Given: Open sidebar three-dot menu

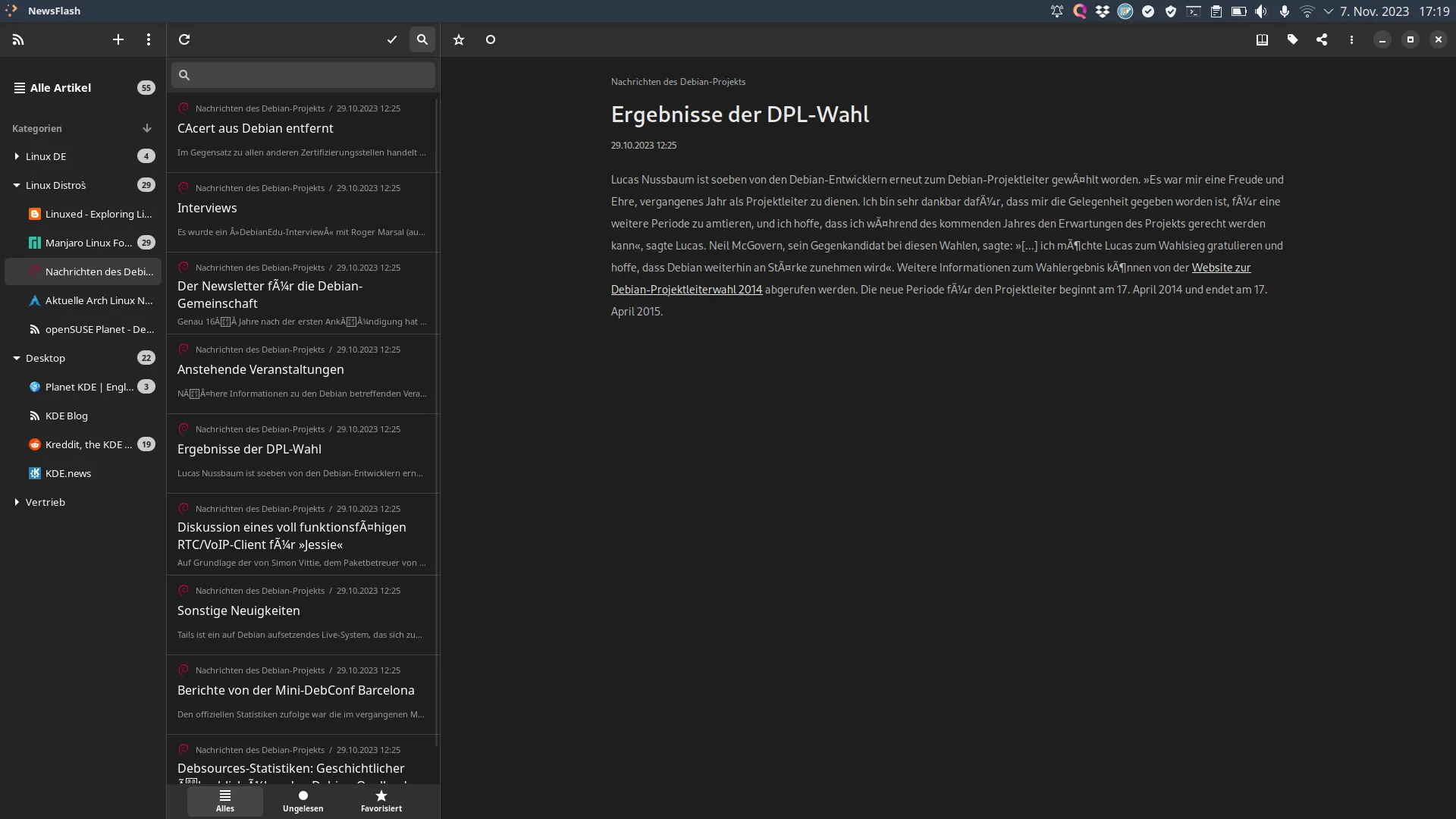Looking at the screenshot, I should point(149,39).
